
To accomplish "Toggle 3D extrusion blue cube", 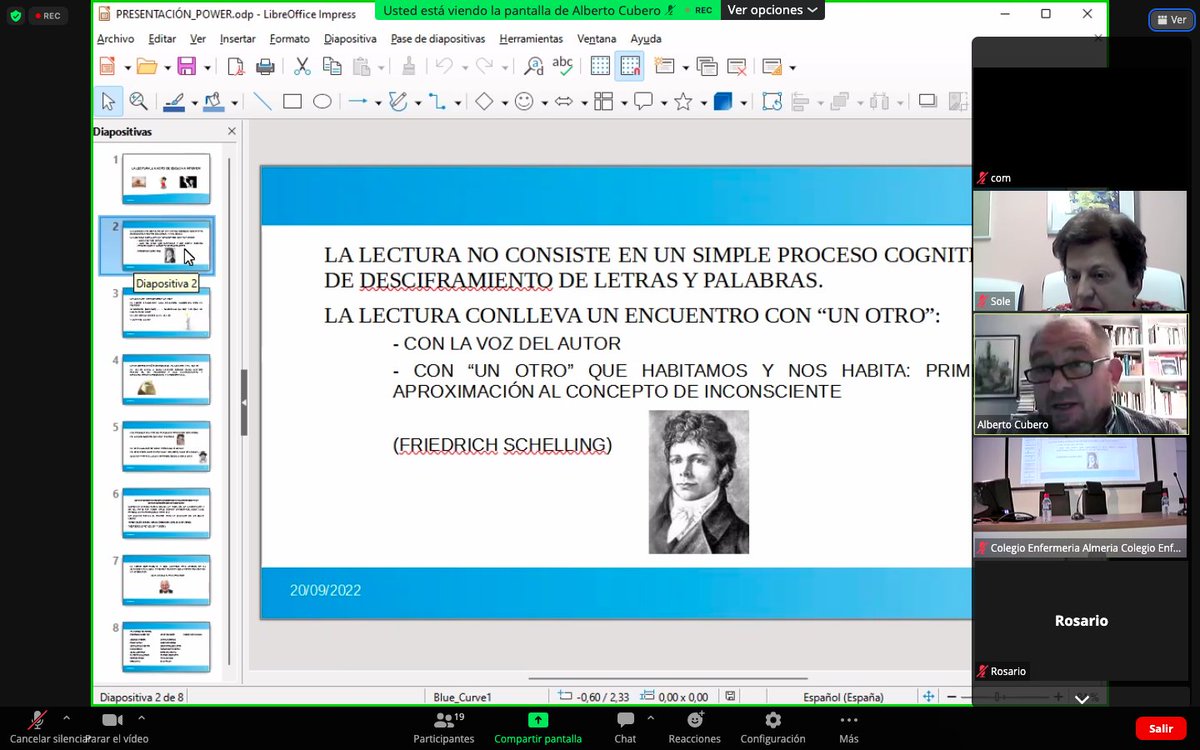I will (x=723, y=101).
